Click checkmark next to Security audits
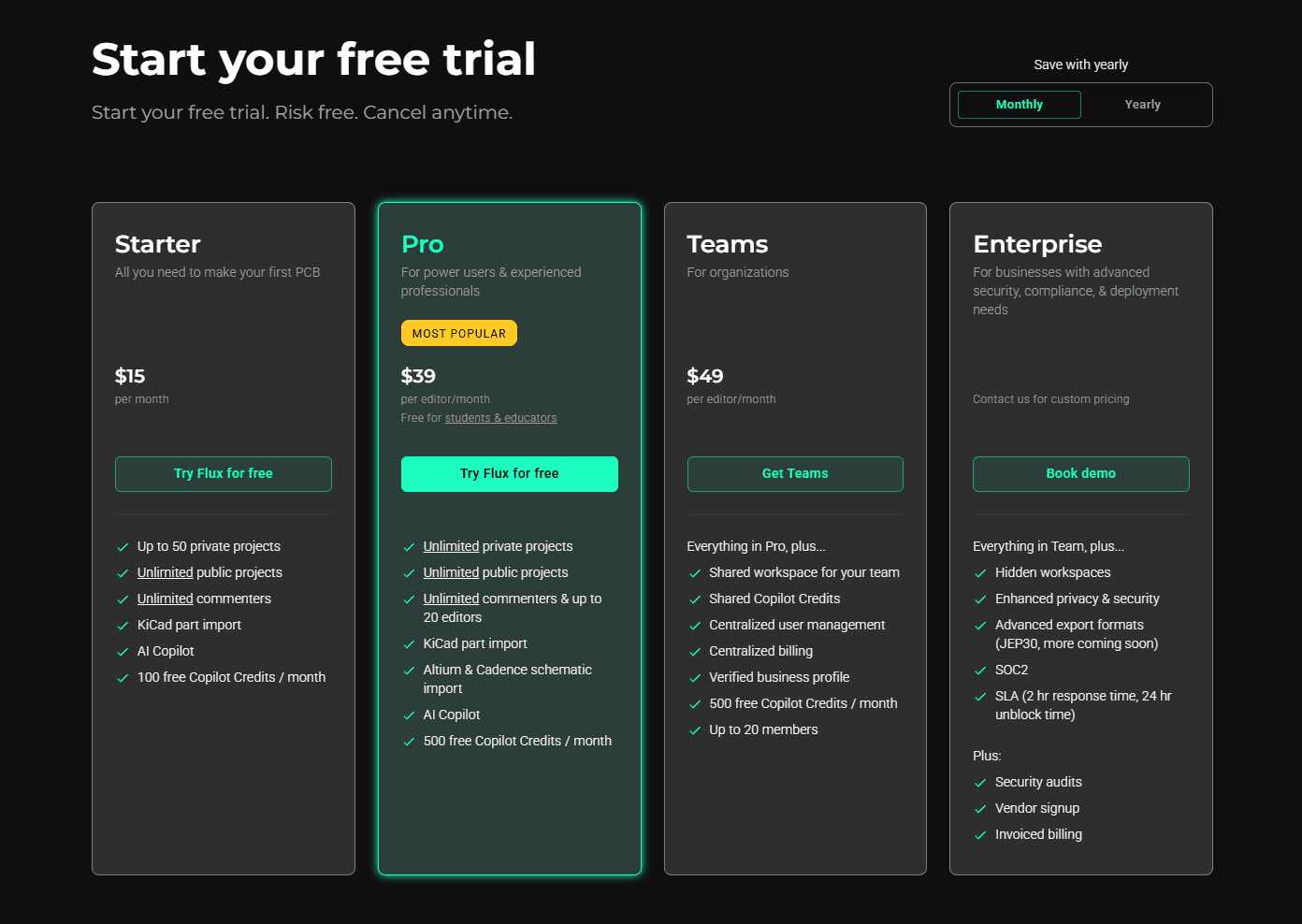1302x924 pixels. pos(980,783)
